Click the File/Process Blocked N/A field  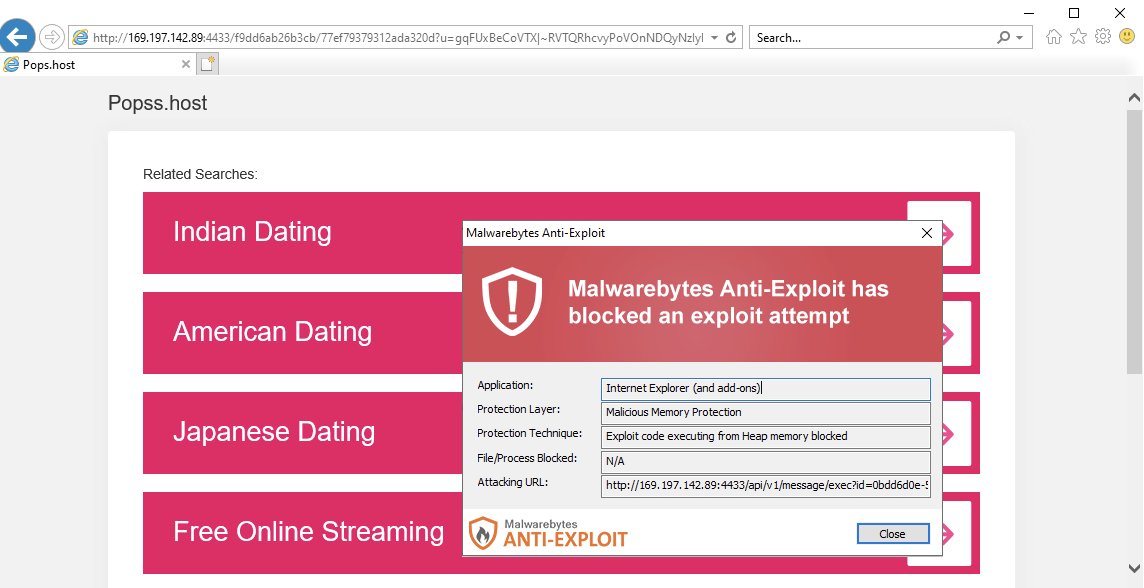tap(766, 461)
